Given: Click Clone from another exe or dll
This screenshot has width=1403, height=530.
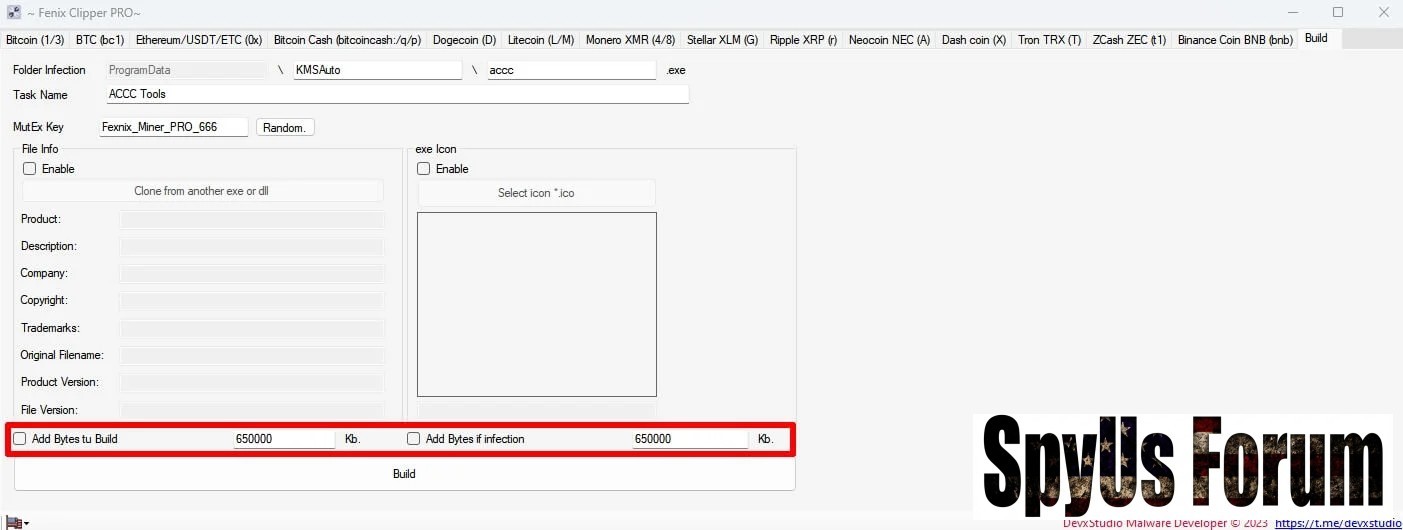Looking at the screenshot, I should pos(202,191).
